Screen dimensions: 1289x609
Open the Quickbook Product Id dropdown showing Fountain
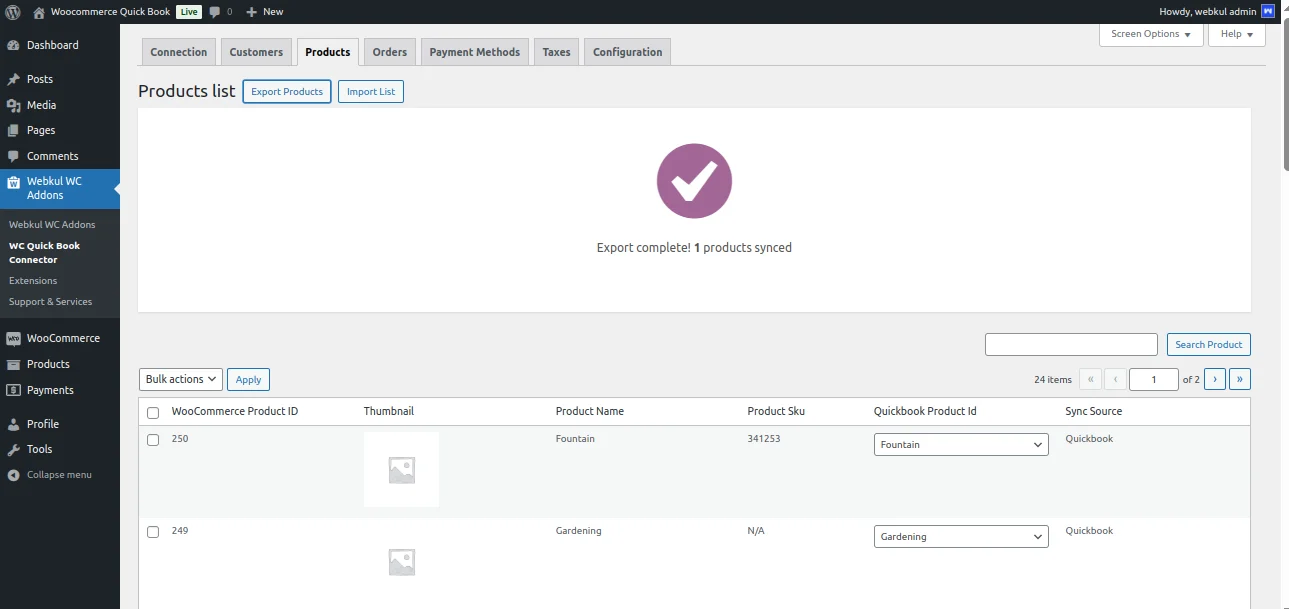[960, 444]
